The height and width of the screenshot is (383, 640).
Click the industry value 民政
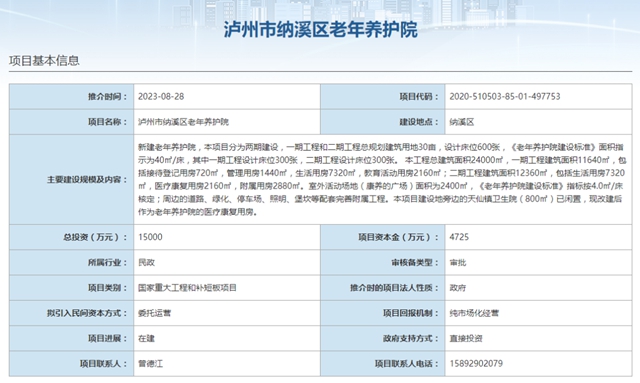coord(147,262)
